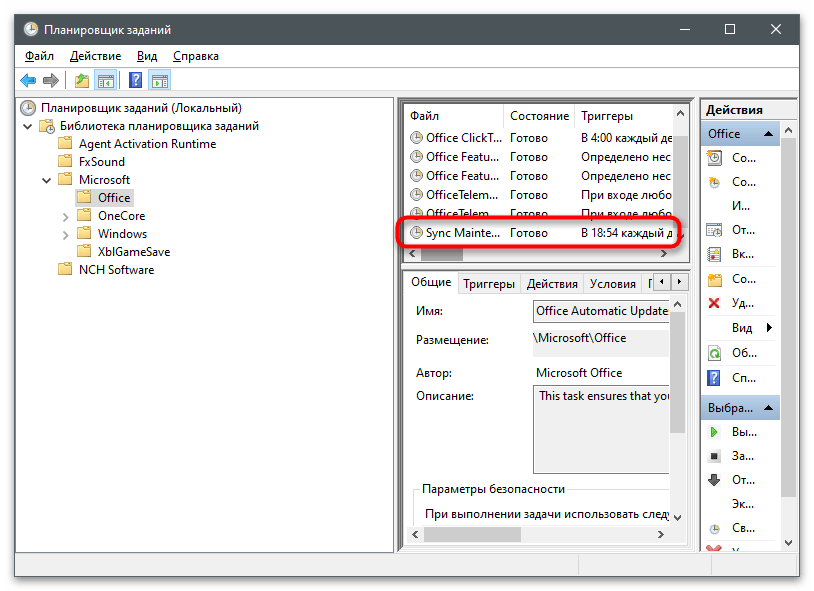Click the NCH Software folder icon
The height and width of the screenshot is (591, 814).
65,269
